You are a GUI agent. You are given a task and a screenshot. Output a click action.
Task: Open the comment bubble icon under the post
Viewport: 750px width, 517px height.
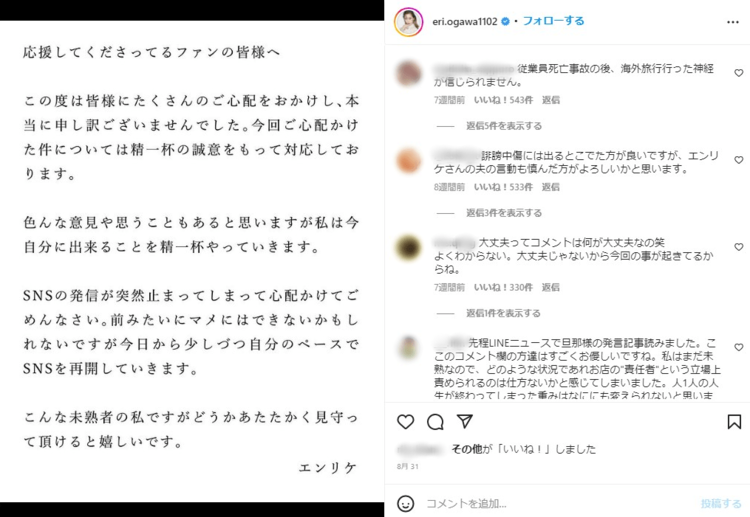coord(435,422)
